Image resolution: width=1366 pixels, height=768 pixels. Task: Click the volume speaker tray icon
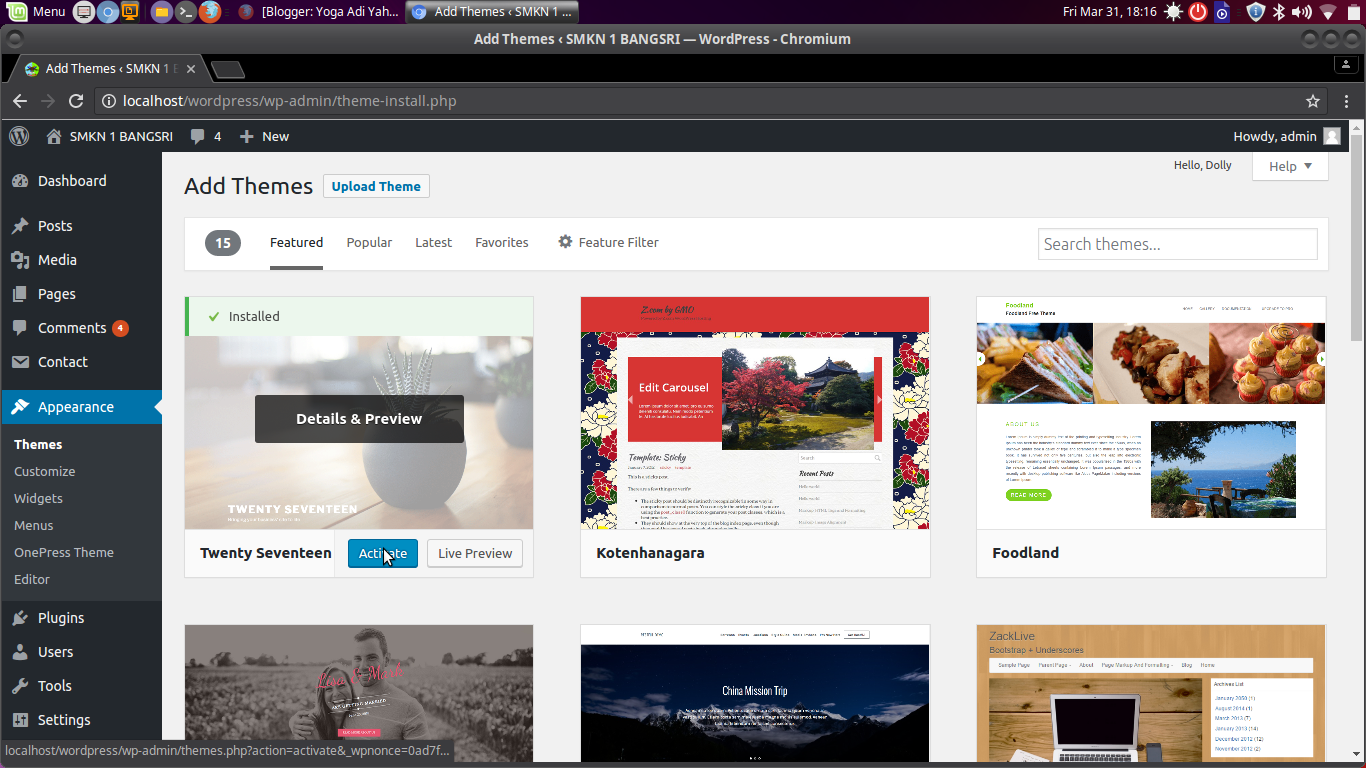[1302, 12]
